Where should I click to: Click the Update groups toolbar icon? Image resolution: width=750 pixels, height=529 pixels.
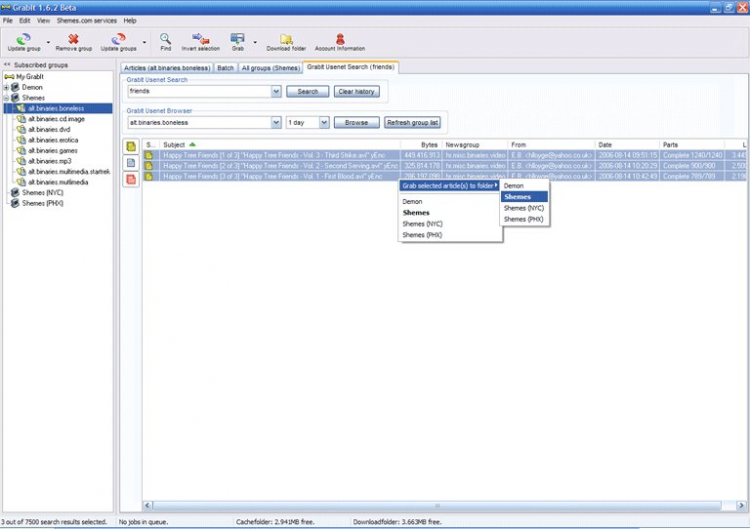click(x=118, y=39)
